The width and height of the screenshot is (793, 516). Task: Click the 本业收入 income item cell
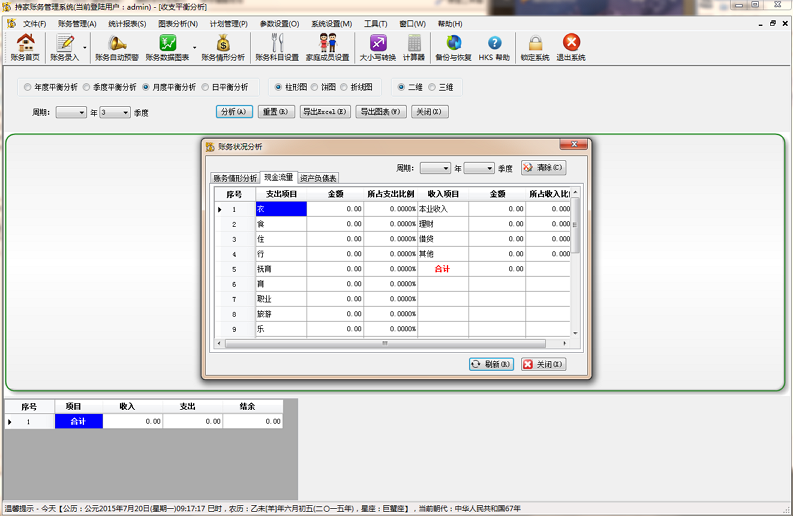[x=443, y=209]
